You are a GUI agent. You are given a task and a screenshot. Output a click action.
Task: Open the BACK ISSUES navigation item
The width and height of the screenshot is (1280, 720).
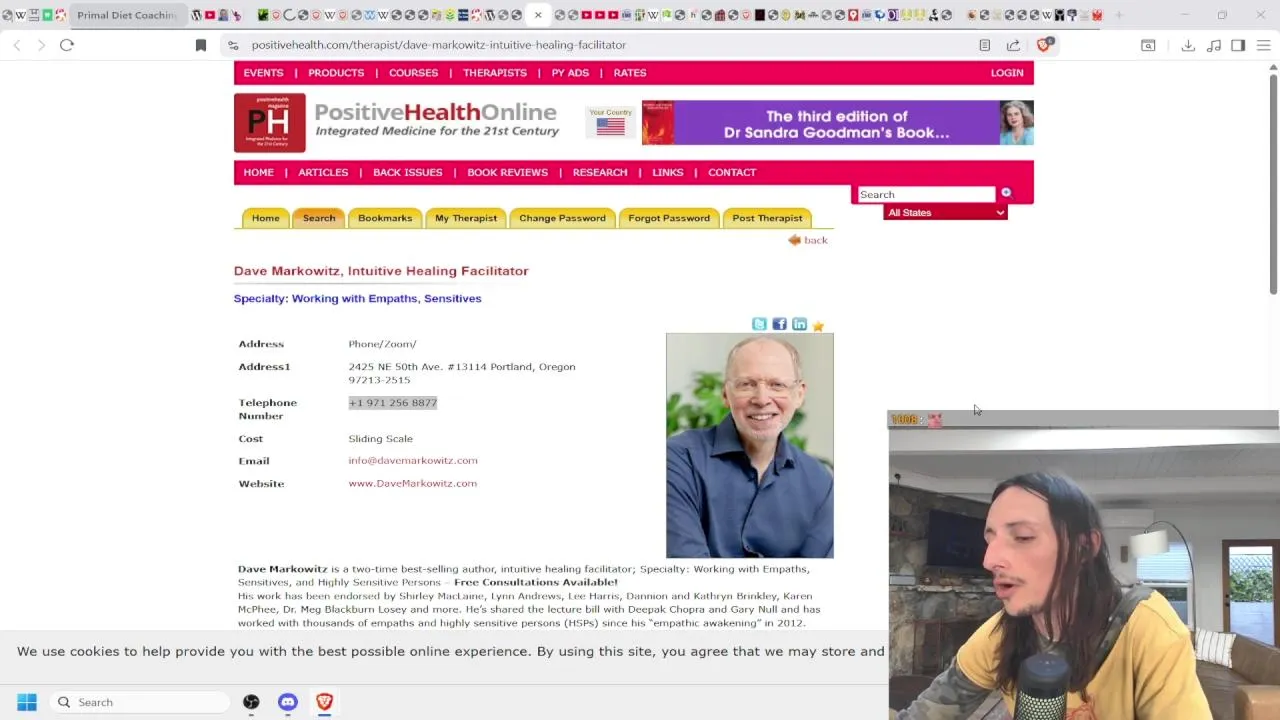407,172
